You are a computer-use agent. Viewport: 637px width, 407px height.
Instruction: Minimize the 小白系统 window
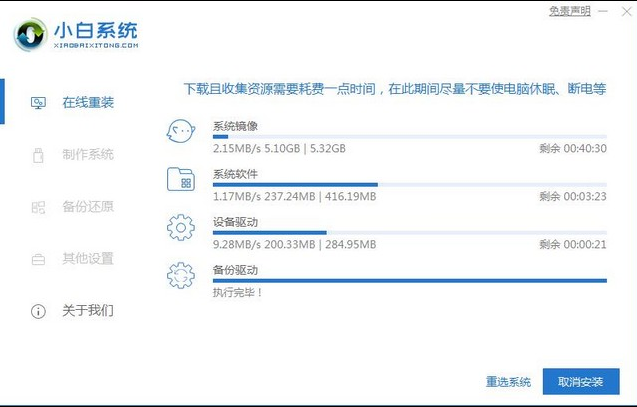(x=604, y=11)
